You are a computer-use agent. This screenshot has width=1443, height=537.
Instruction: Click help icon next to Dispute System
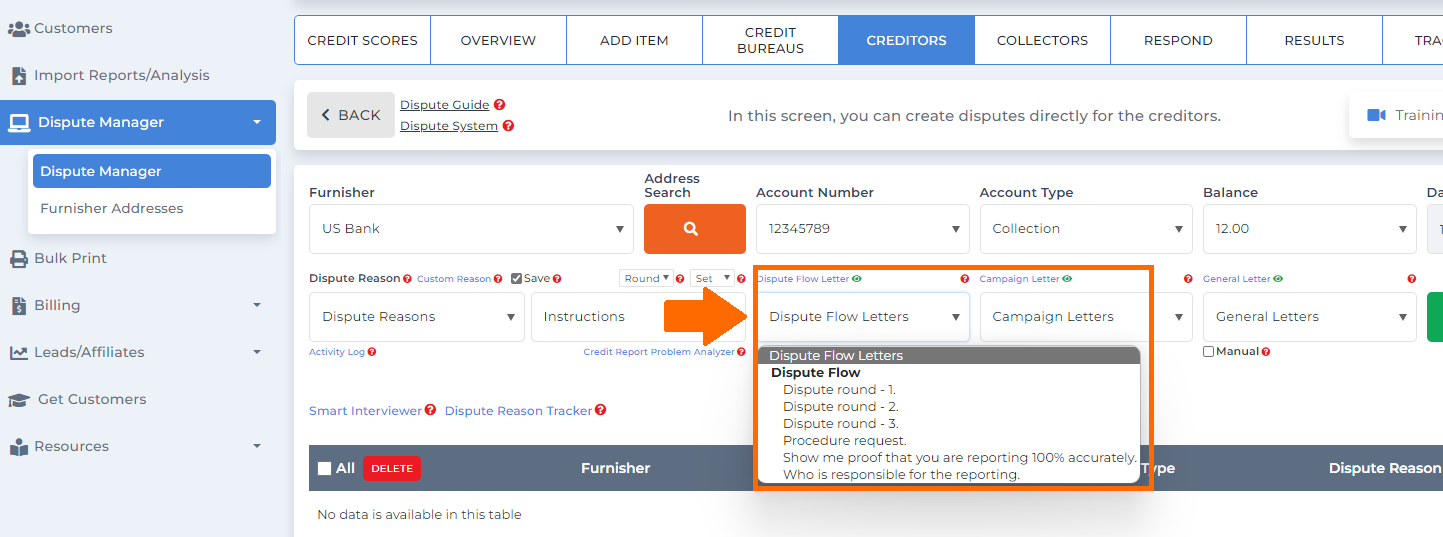[508, 126]
